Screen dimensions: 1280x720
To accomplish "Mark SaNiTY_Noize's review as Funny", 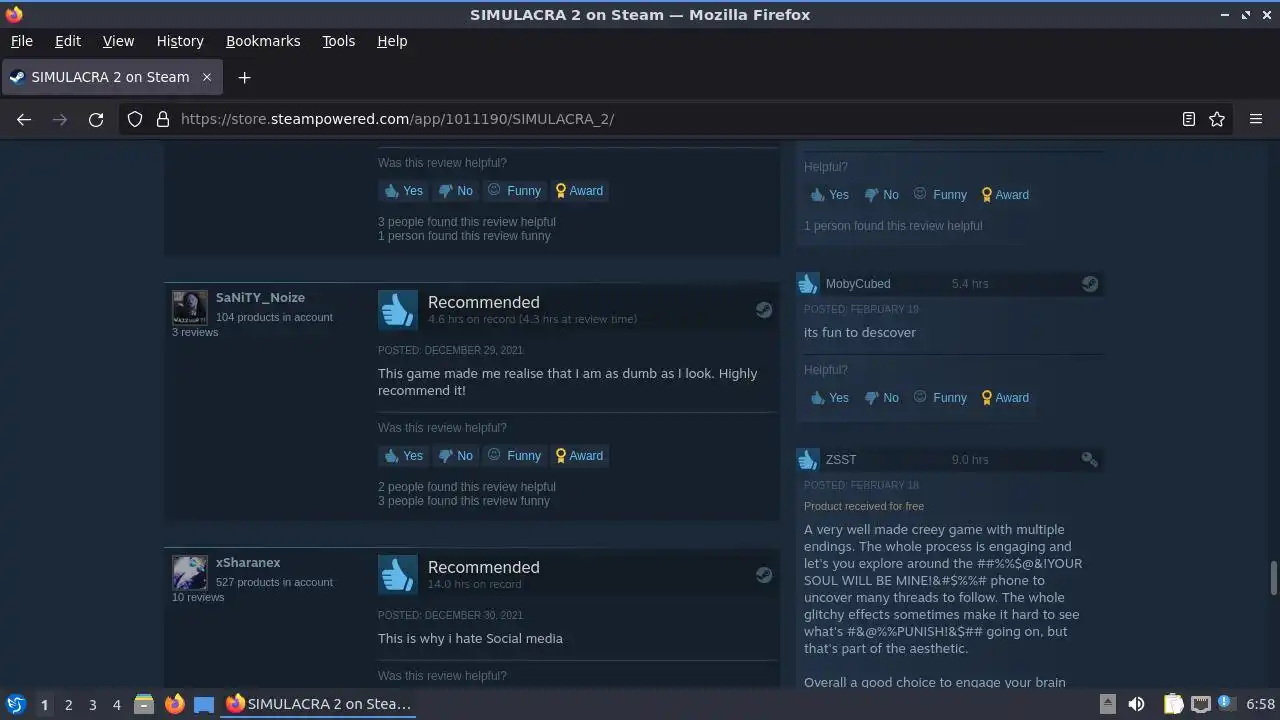I will point(514,456).
